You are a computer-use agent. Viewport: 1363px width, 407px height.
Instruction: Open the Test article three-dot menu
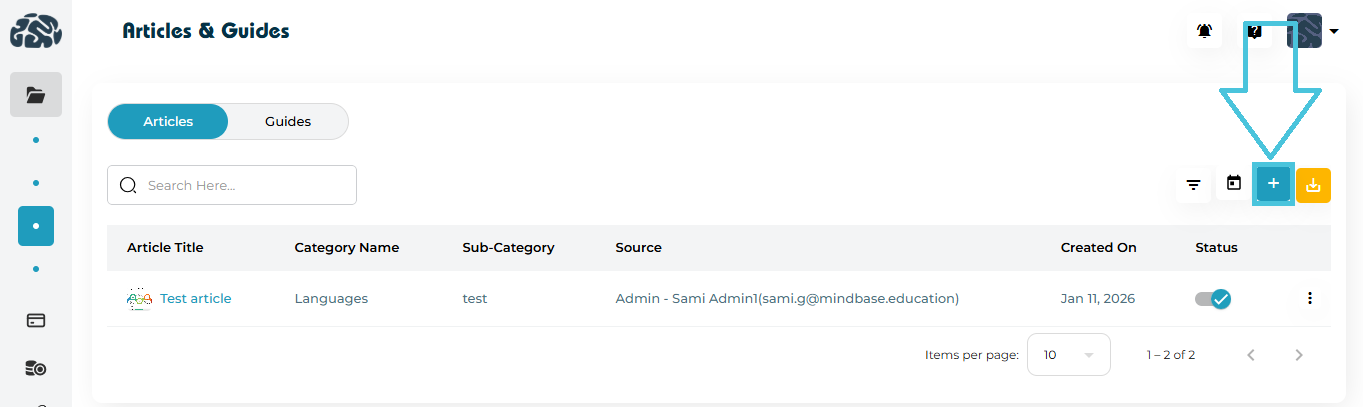click(1310, 298)
